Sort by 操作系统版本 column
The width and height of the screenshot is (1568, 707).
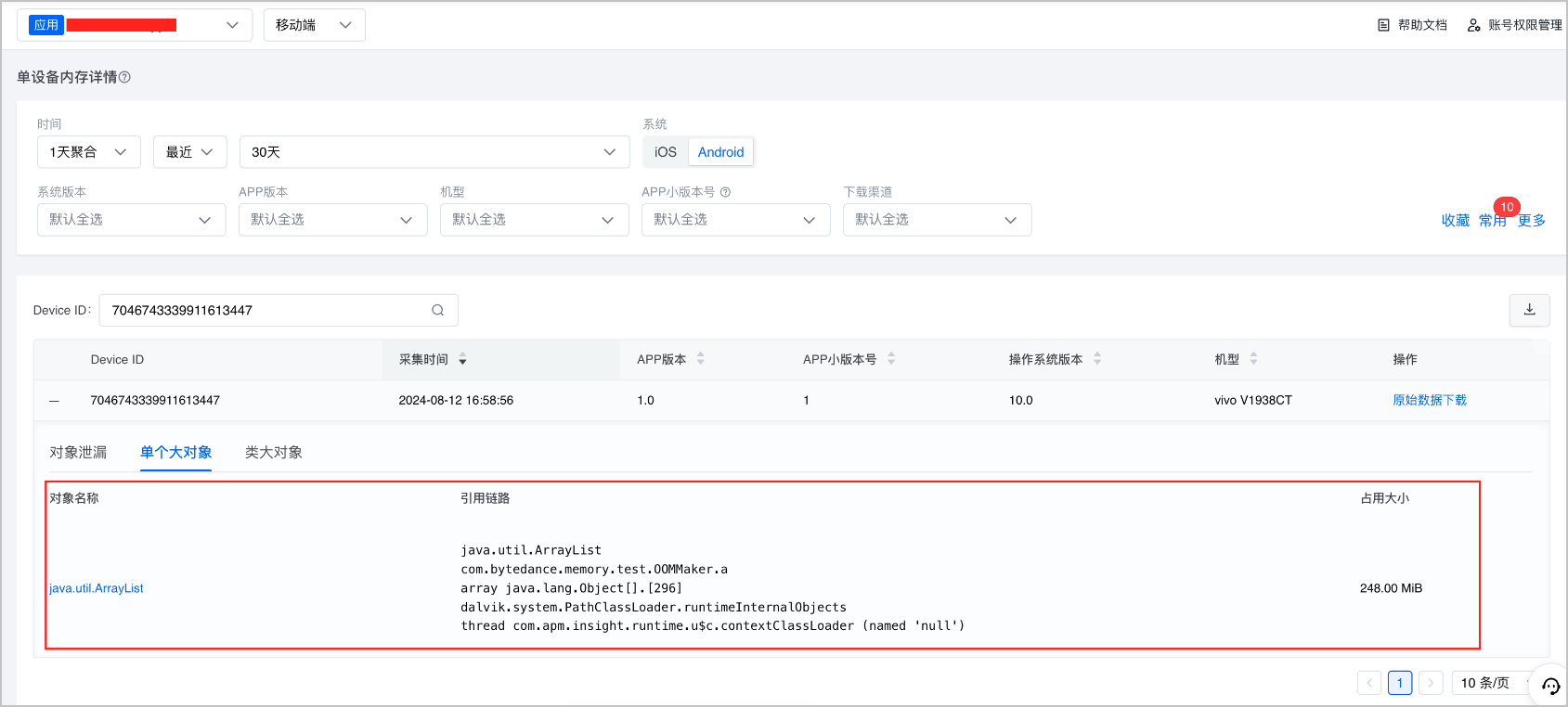[1097, 359]
